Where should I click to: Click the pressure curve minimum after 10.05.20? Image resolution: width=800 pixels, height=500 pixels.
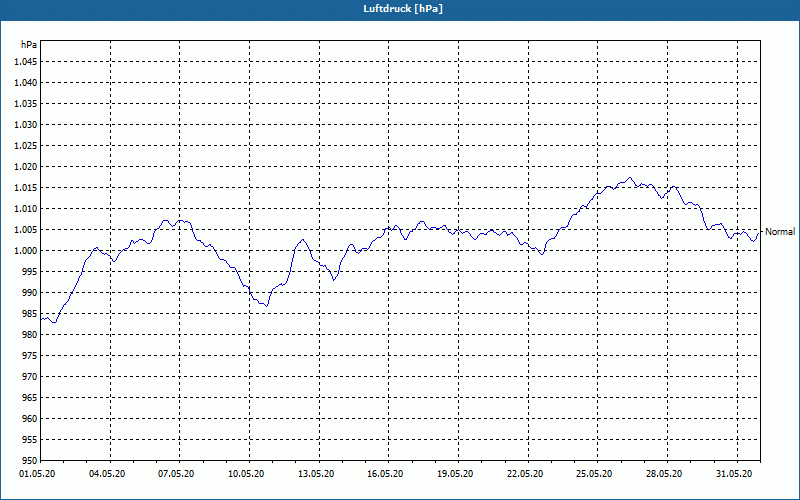pos(266,306)
